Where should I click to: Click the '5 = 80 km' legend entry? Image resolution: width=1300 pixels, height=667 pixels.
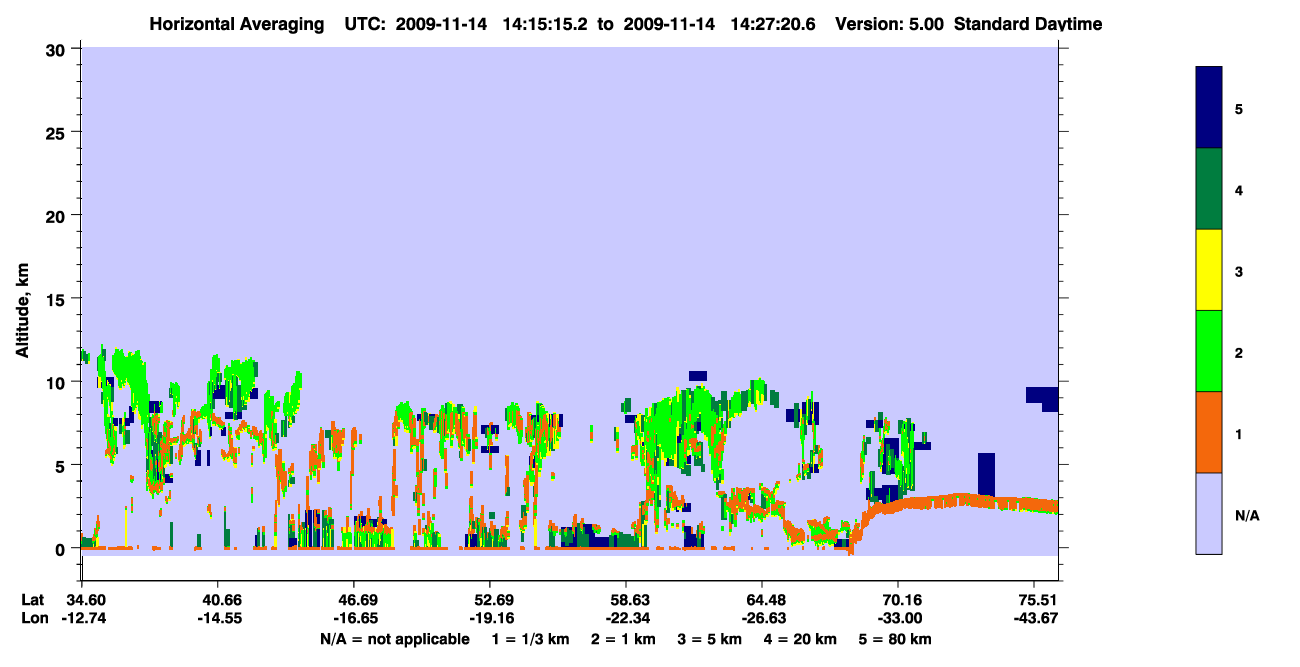tap(897, 639)
